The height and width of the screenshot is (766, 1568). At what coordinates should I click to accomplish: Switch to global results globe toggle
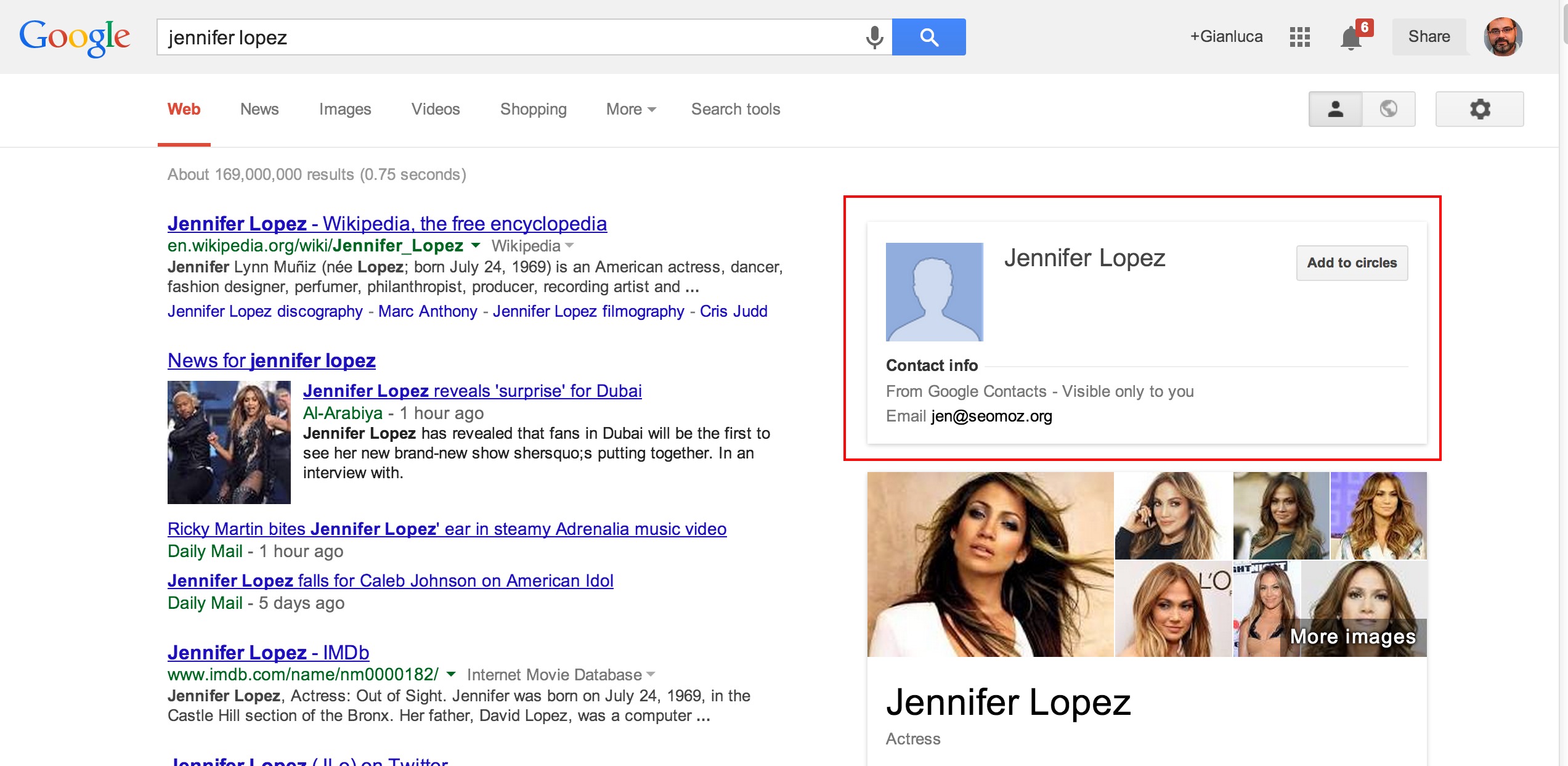click(x=1388, y=109)
